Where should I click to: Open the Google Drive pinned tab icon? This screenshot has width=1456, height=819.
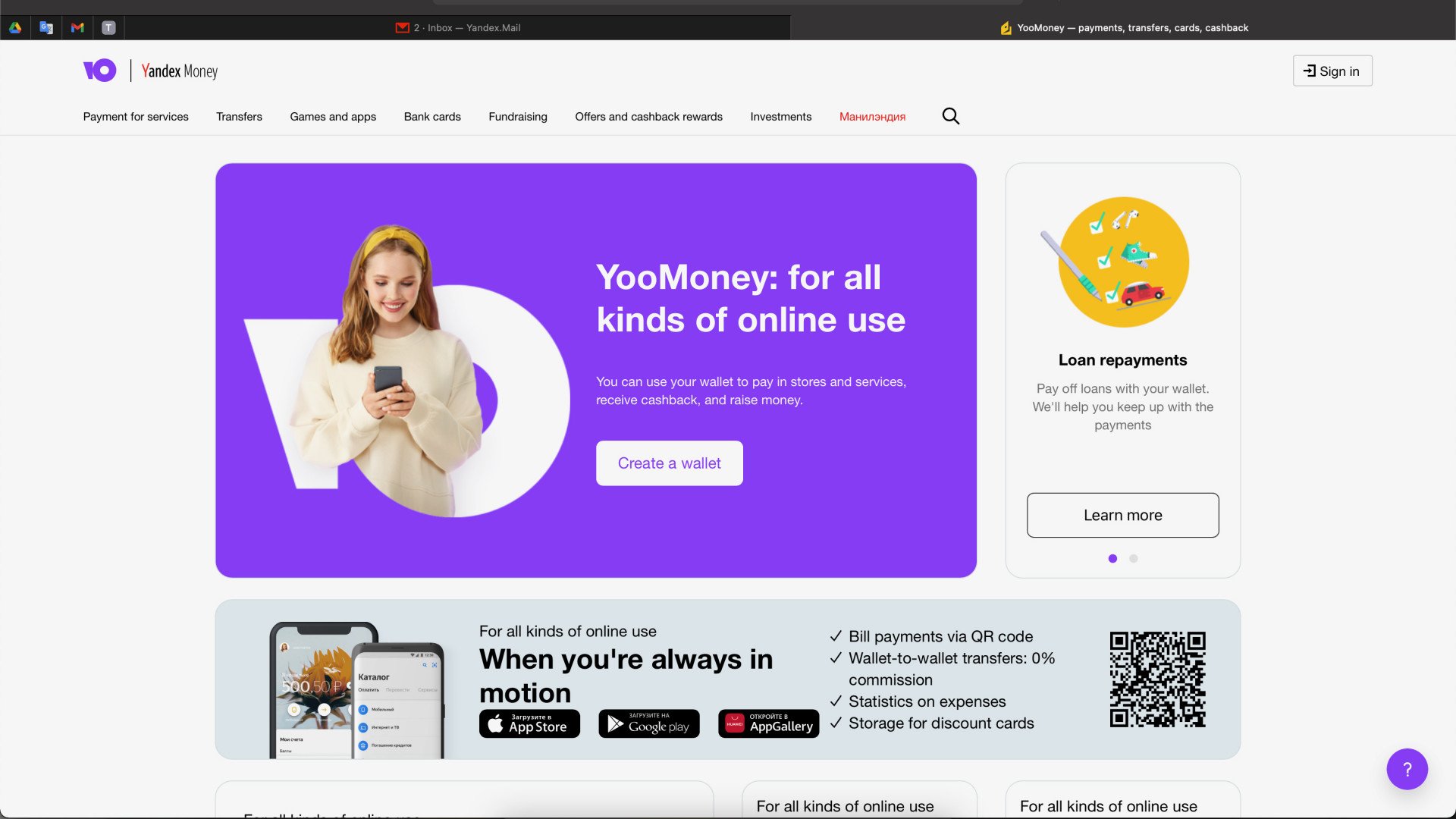pyautogui.click(x=15, y=27)
